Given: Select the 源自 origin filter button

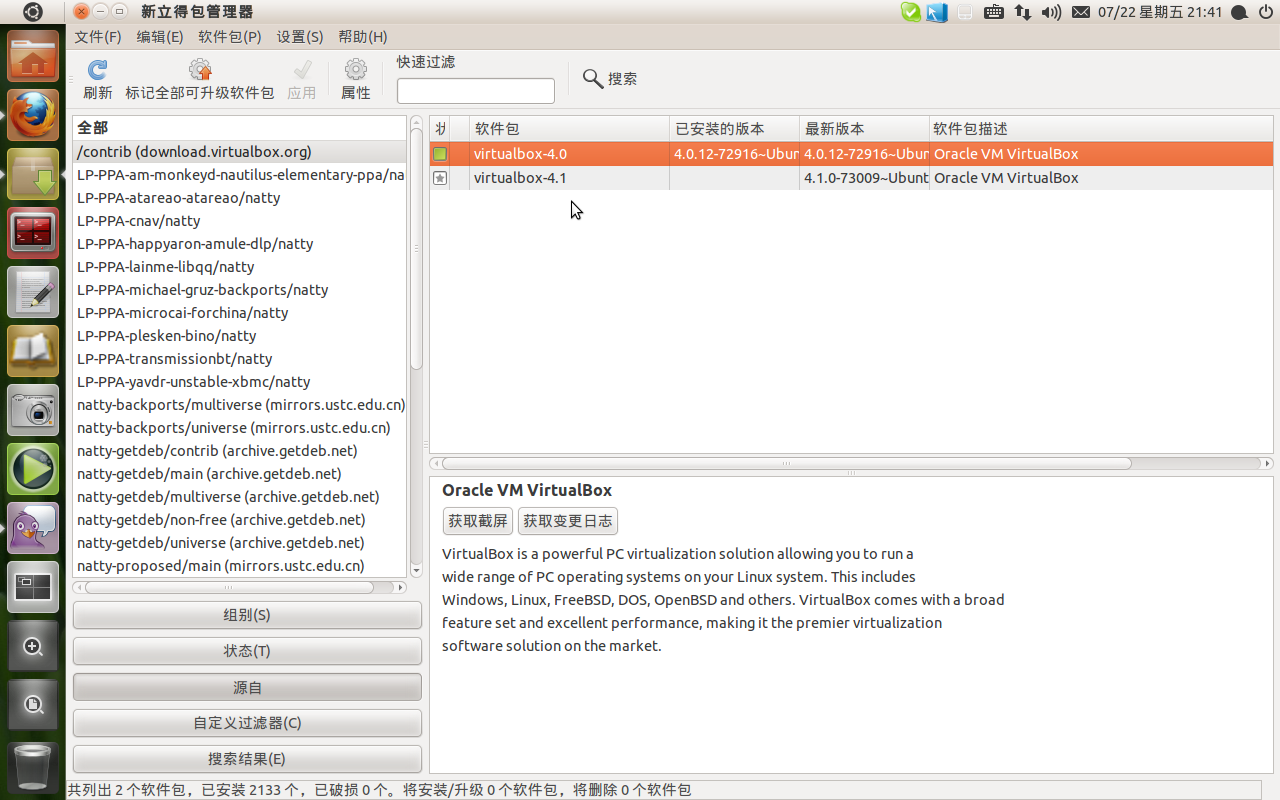Looking at the screenshot, I should tap(247, 687).
